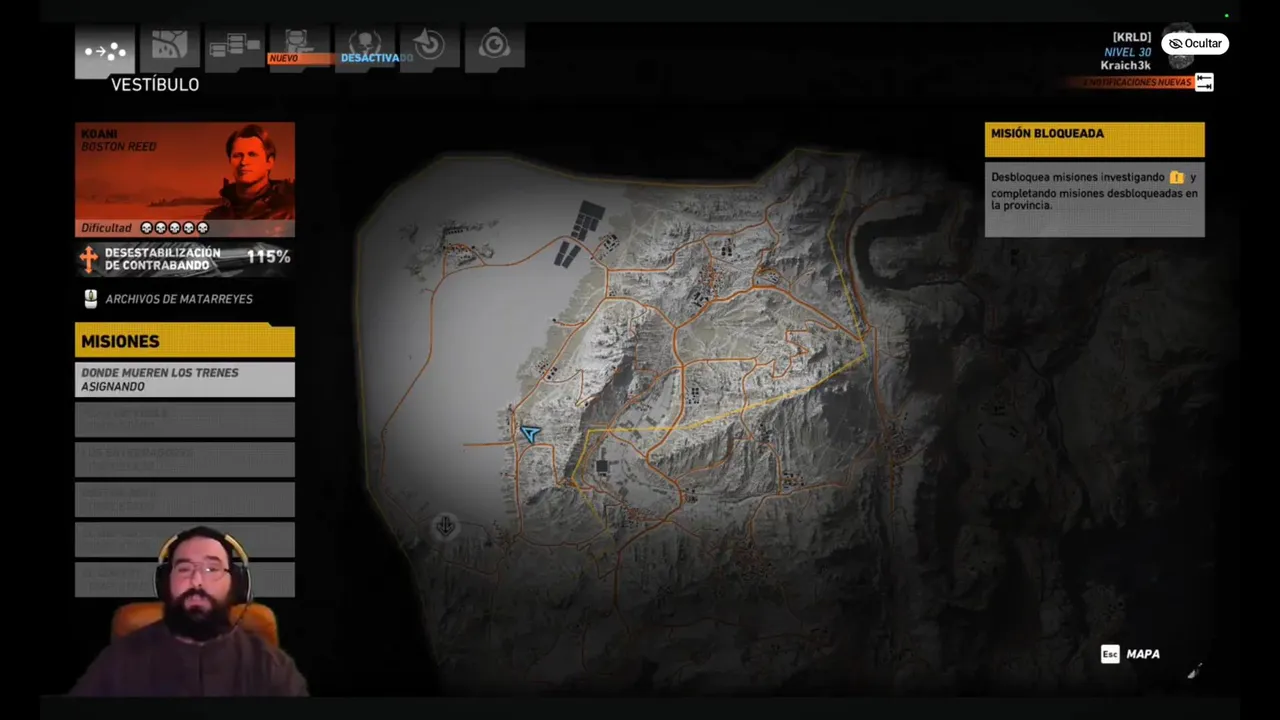Click the Nivel 30 player level text
The image size is (1280, 720).
(x=1127, y=52)
